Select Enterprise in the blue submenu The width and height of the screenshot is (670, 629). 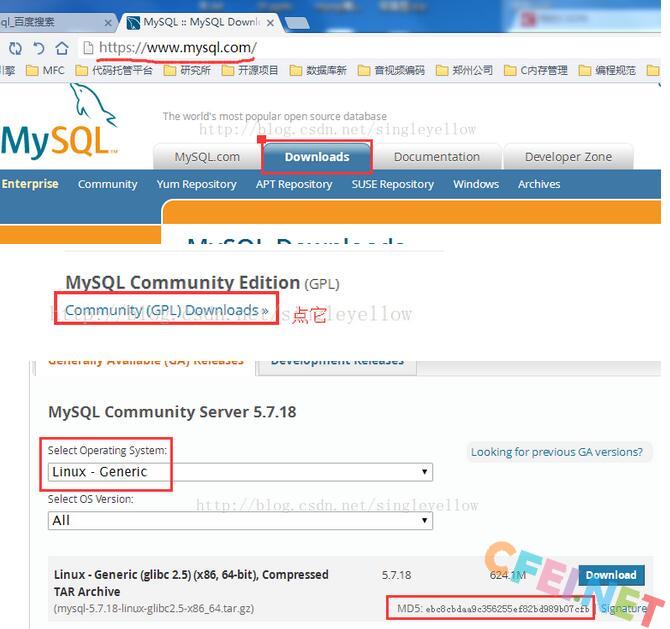[x=29, y=184]
